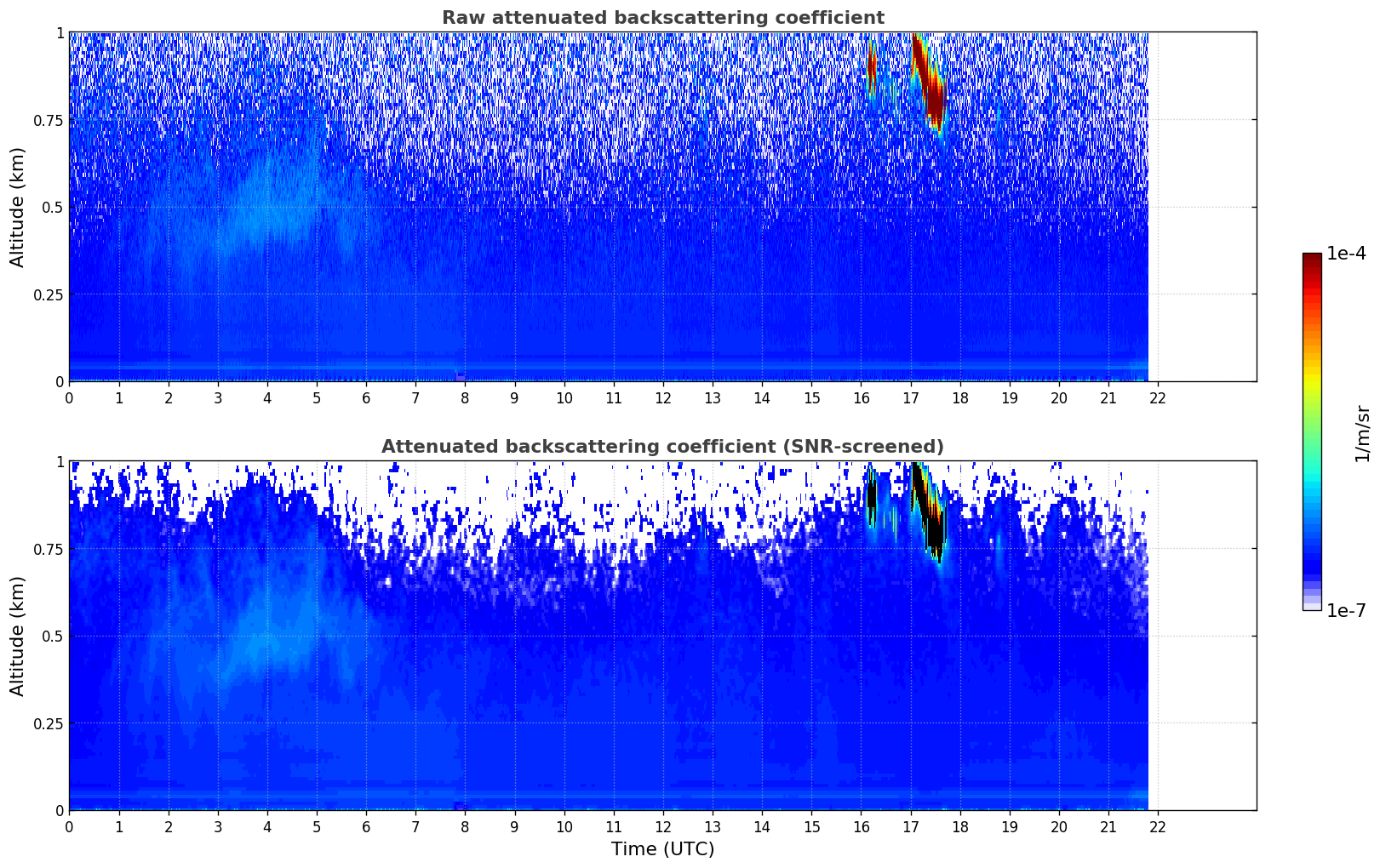Click the "12" time tick under the raw plot
The image size is (1380, 868).
pyautogui.click(x=663, y=397)
